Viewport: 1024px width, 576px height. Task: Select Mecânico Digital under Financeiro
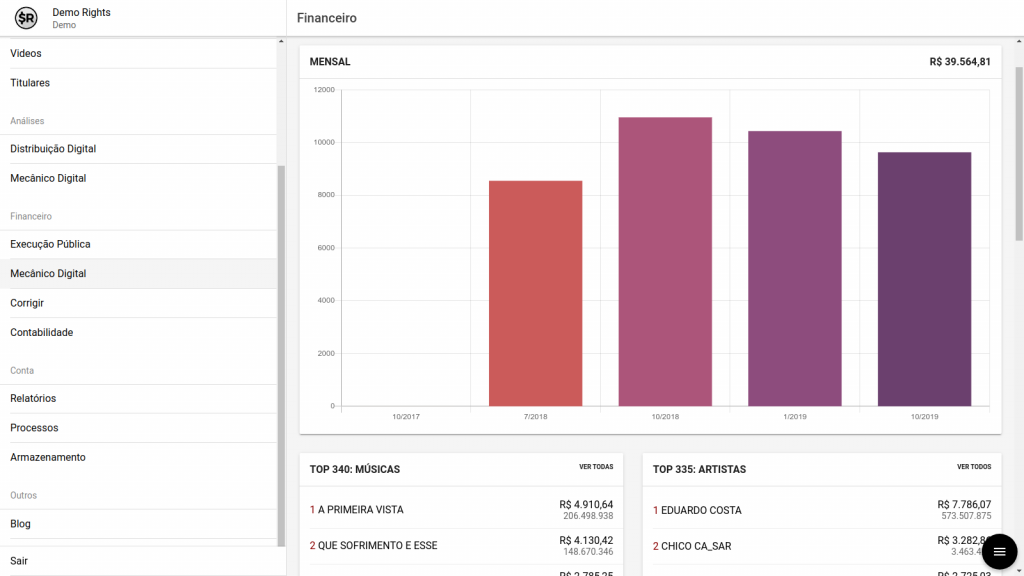click(x=48, y=273)
